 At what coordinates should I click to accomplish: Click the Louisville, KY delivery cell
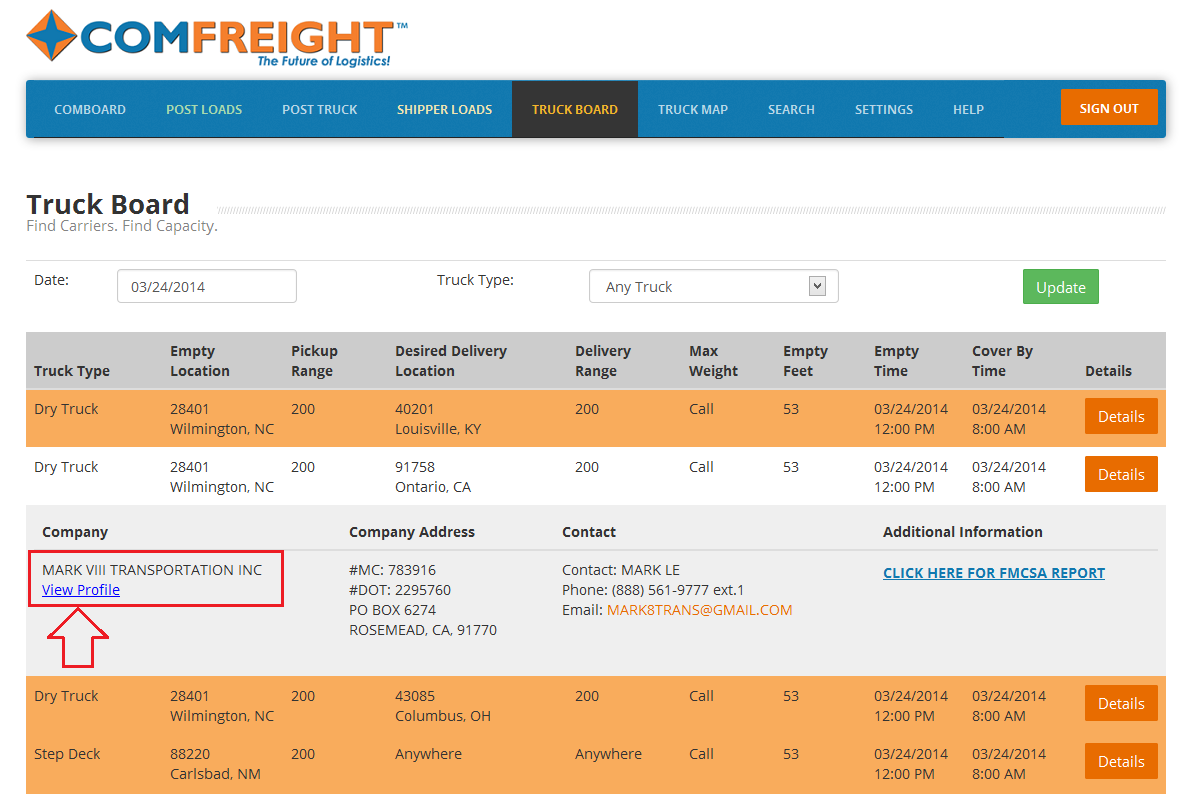tap(438, 419)
